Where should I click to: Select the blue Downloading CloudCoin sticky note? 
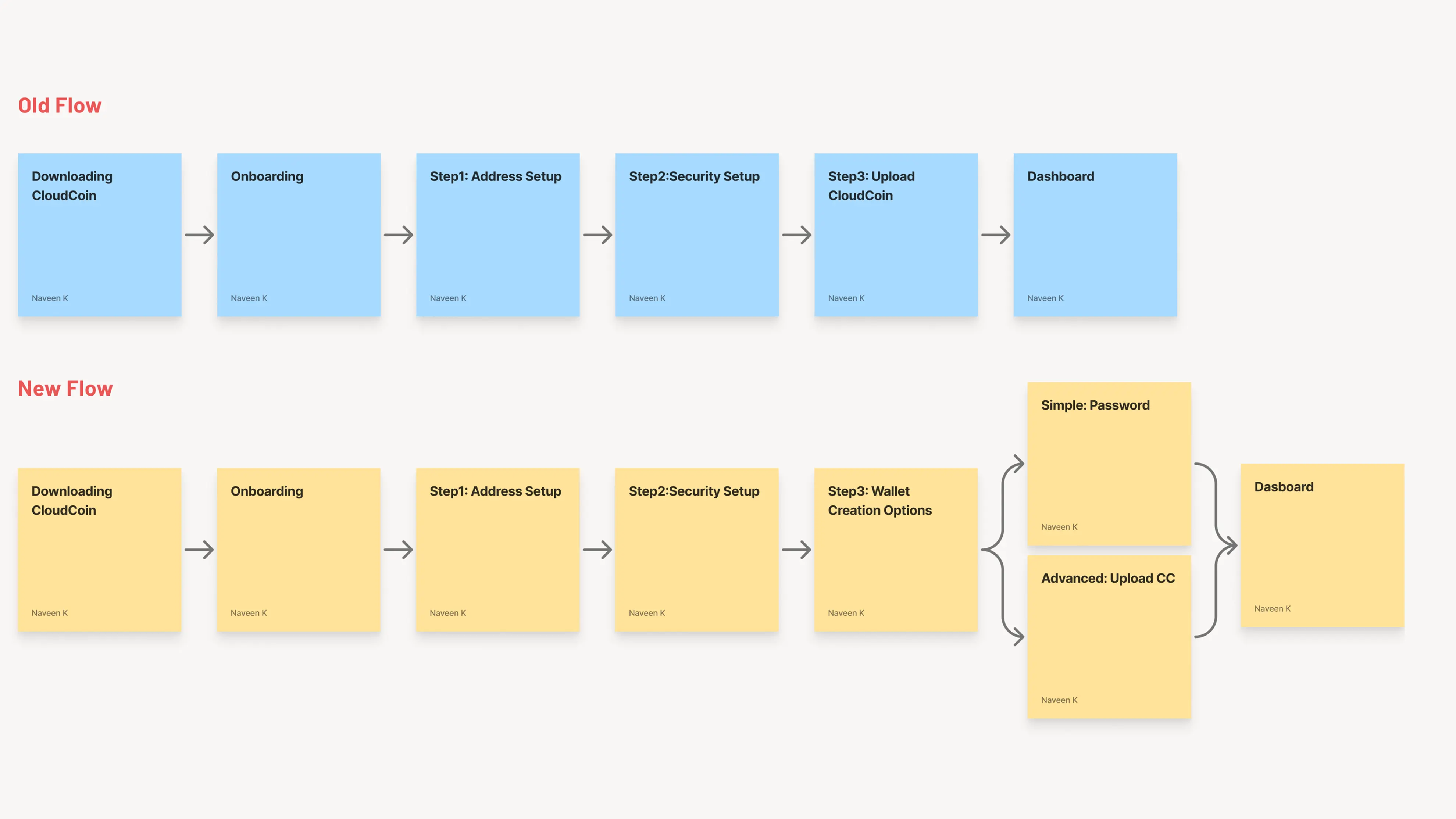pos(100,235)
